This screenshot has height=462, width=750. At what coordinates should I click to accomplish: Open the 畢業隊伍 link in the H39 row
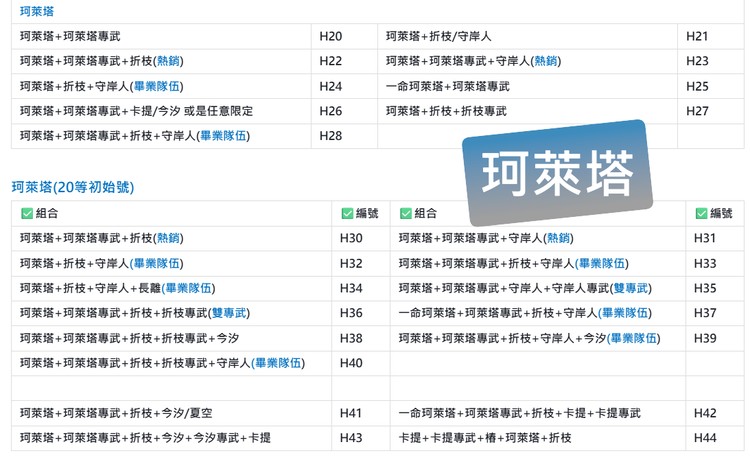point(634,338)
